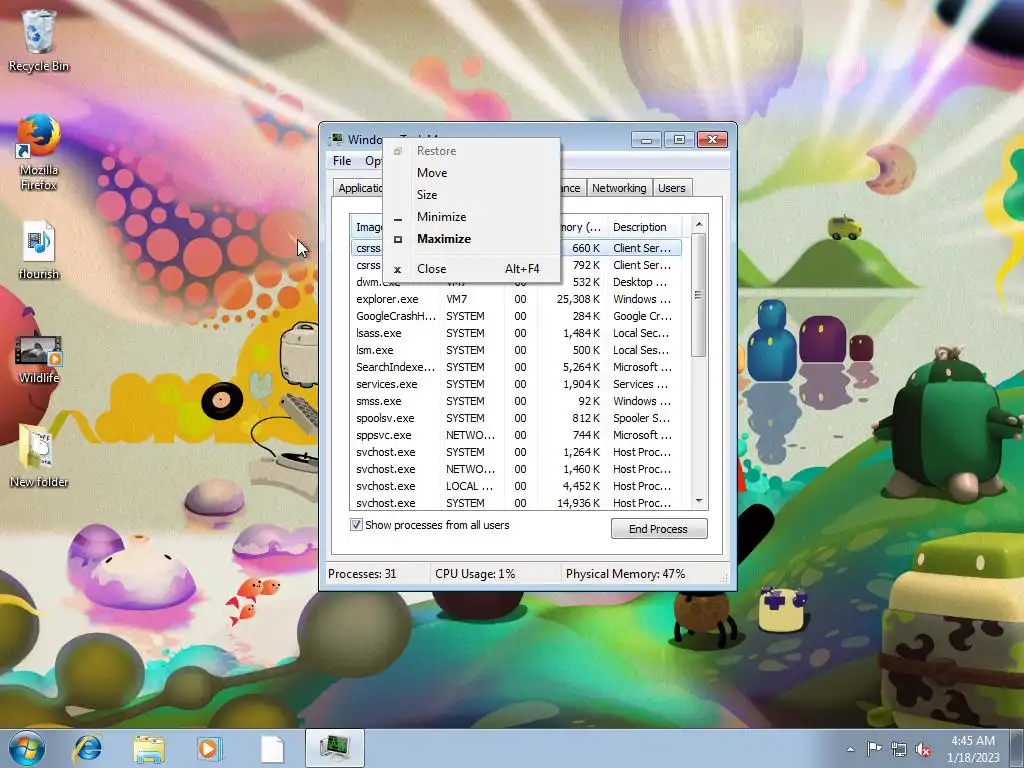Click the Spooler S... description cell
Viewport: 1024px width, 768px height.
(641, 418)
